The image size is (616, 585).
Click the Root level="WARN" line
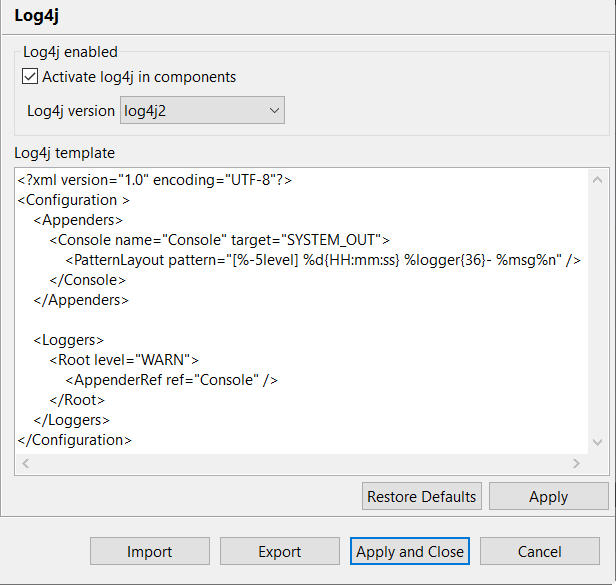(x=126, y=360)
